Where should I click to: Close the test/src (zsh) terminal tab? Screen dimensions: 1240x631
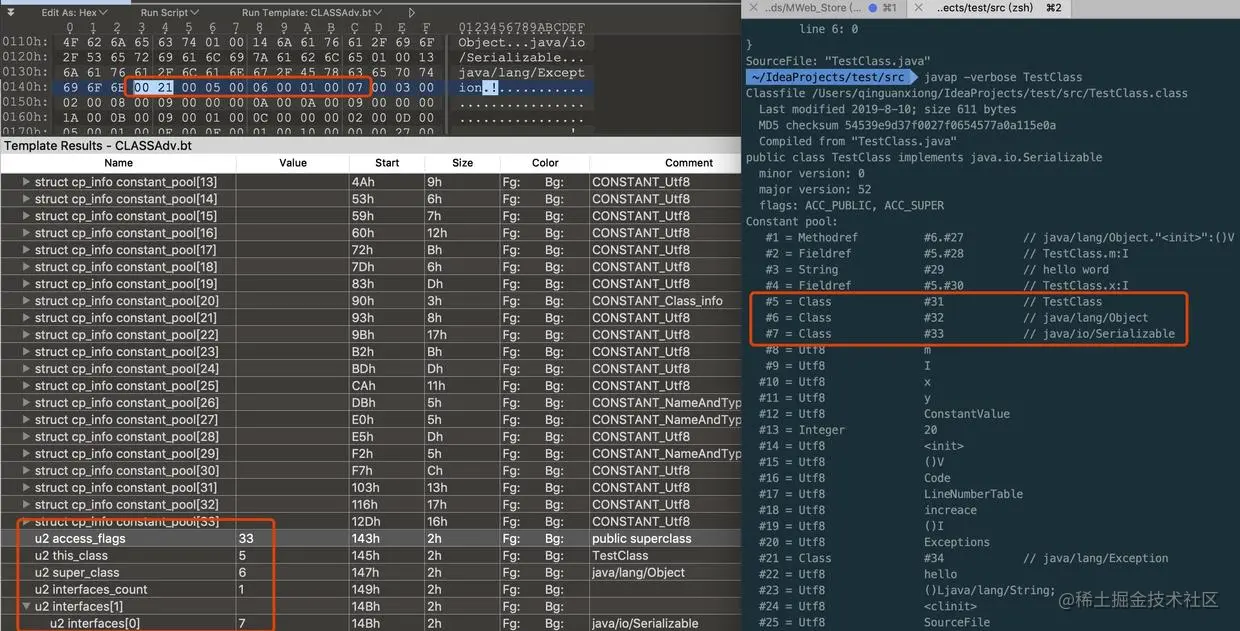[x=919, y=8]
